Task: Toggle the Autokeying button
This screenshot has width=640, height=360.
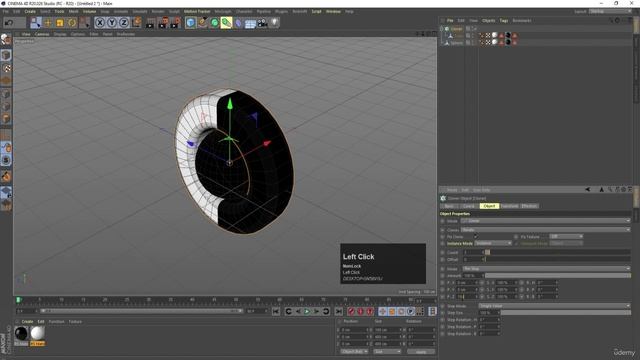Action: tap(360, 311)
